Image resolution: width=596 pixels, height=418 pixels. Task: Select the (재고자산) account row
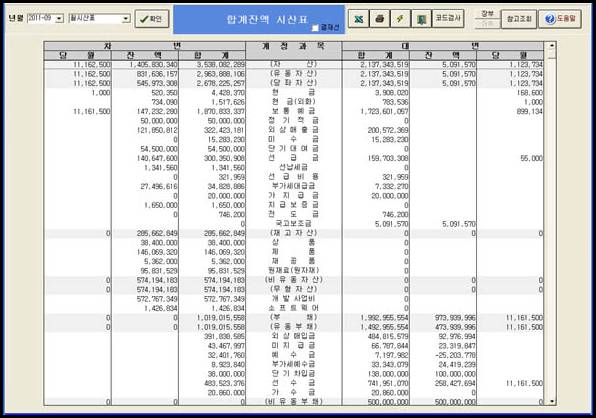point(293,233)
